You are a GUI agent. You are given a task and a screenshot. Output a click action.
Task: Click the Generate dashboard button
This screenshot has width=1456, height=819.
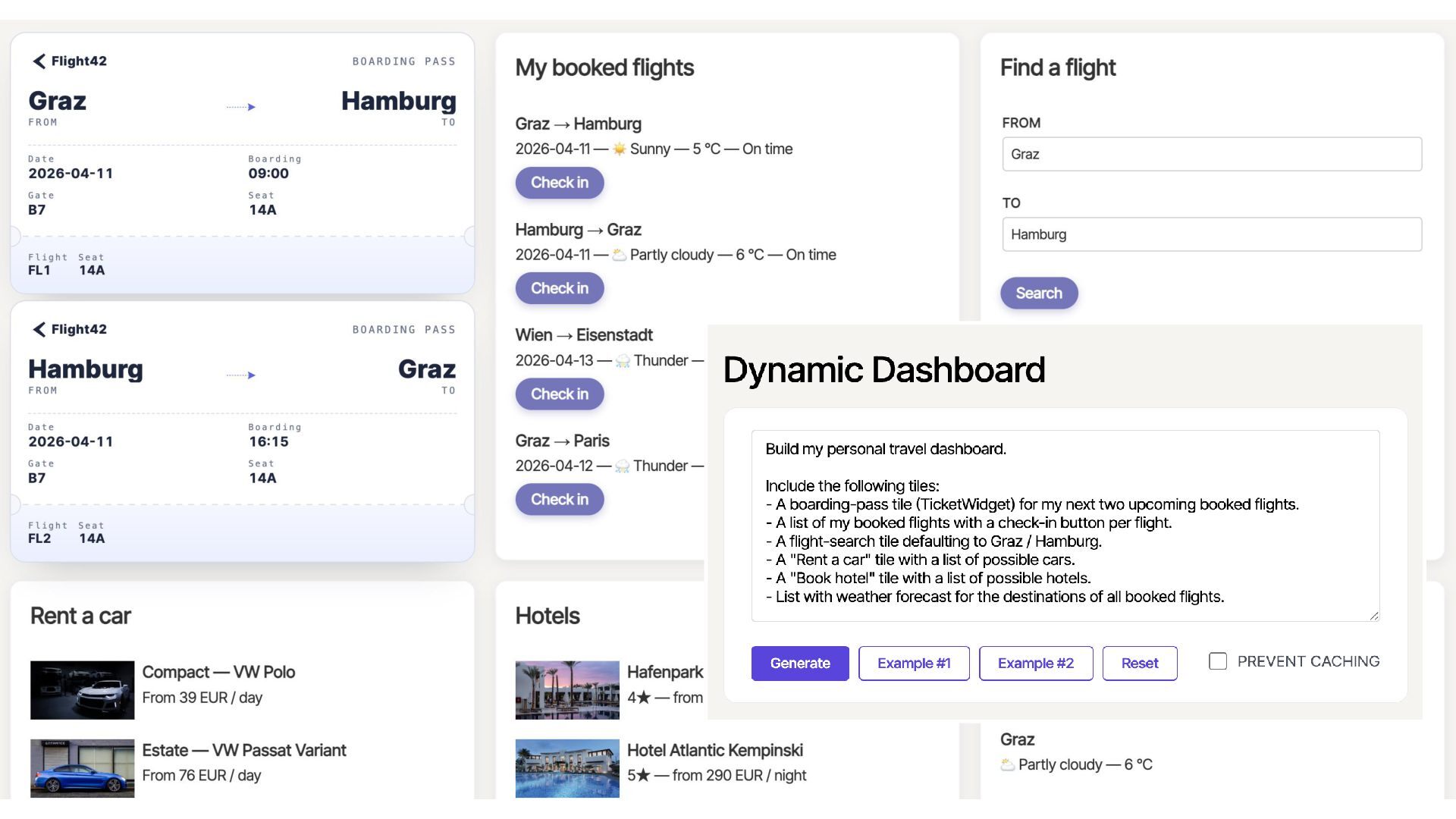tap(800, 664)
